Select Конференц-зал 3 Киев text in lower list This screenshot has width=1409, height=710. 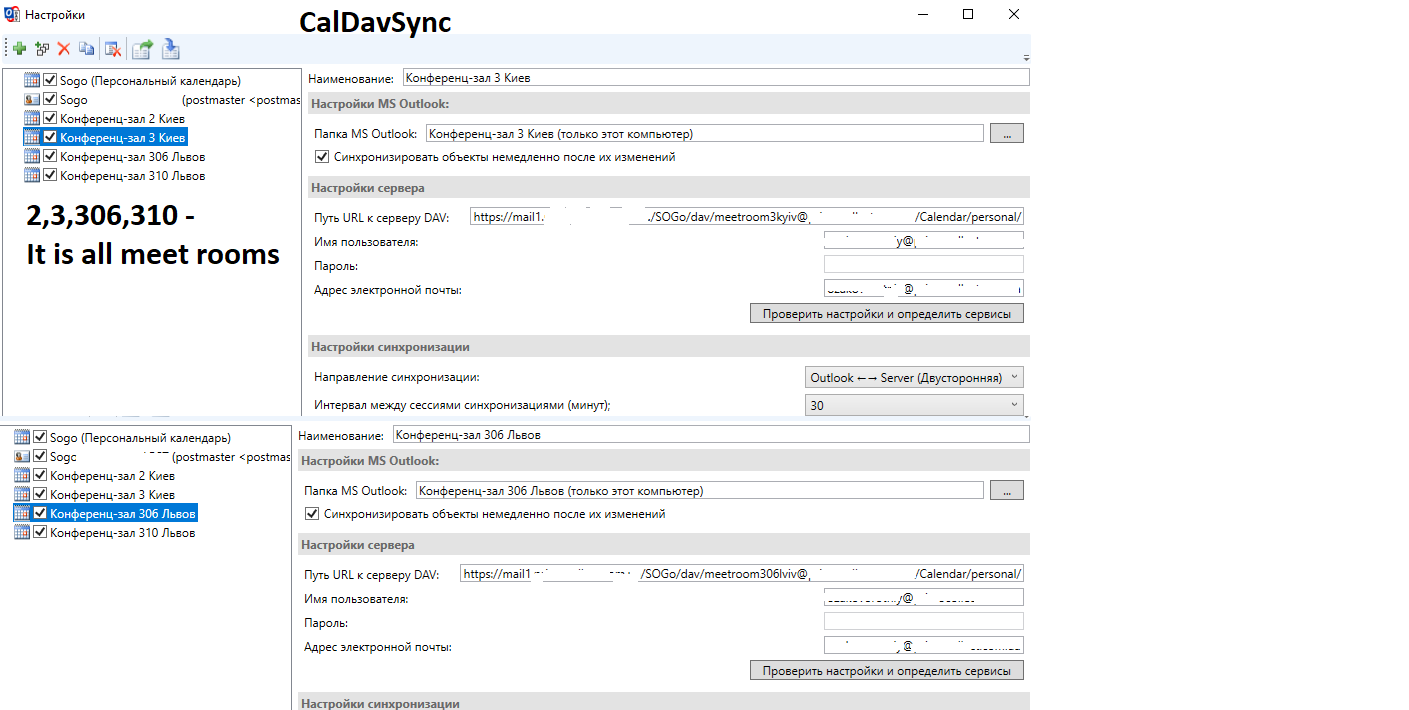(113, 494)
